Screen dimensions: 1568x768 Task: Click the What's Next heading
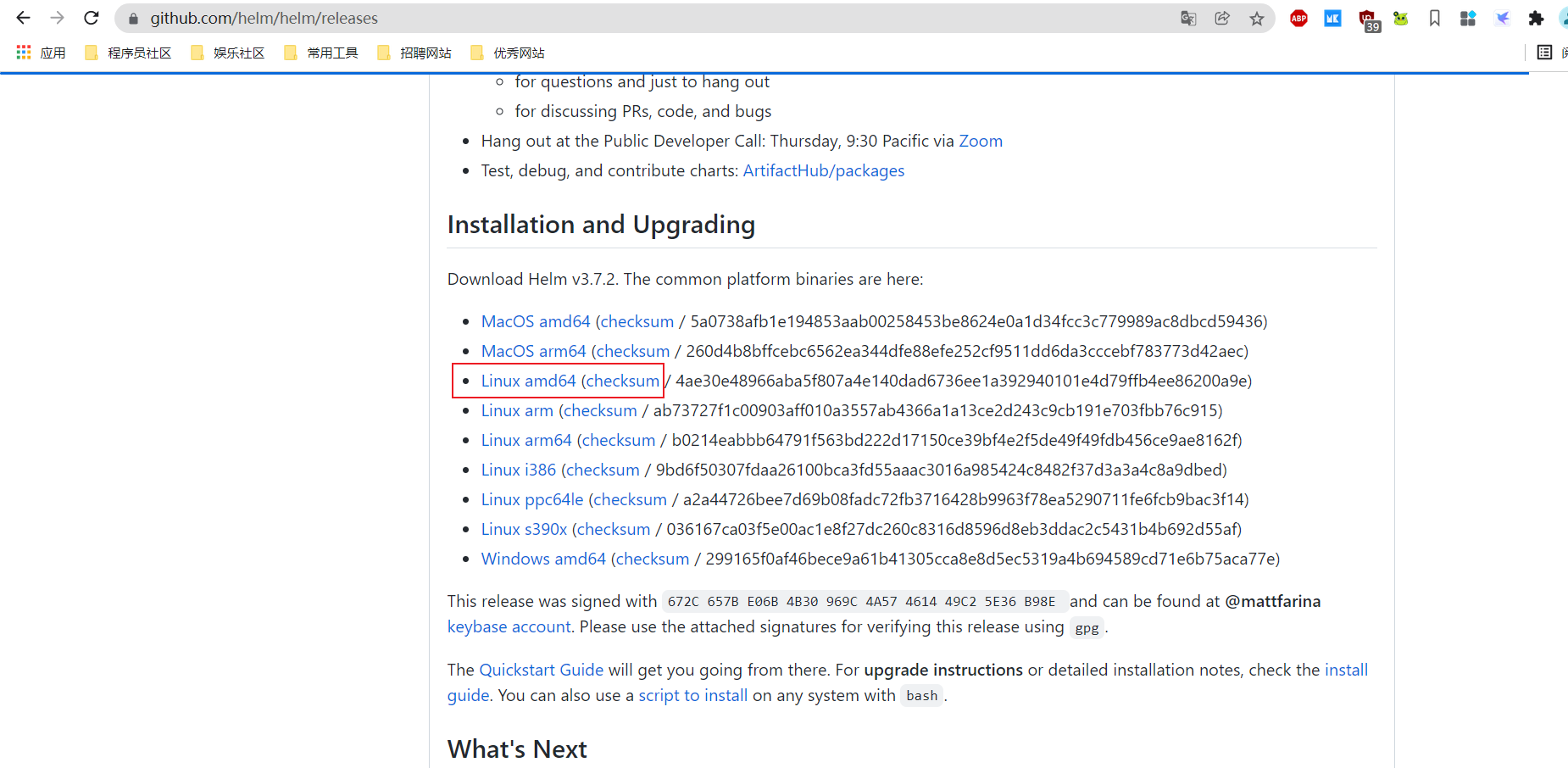point(517,749)
